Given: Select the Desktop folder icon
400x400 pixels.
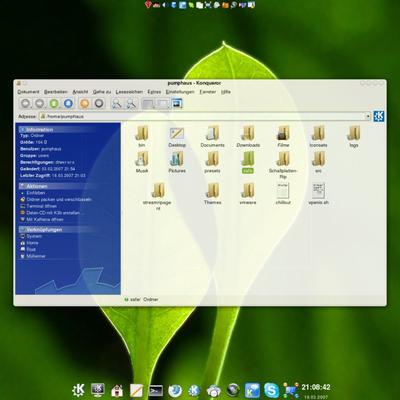Looking at the screenshot, I should (177, 136).
